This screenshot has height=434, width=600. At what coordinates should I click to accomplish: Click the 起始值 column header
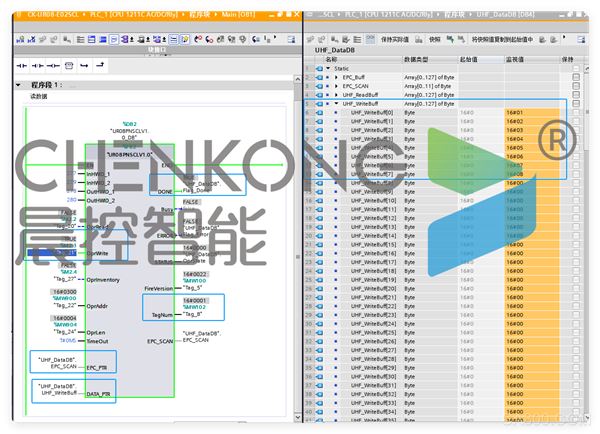point(468,59)
